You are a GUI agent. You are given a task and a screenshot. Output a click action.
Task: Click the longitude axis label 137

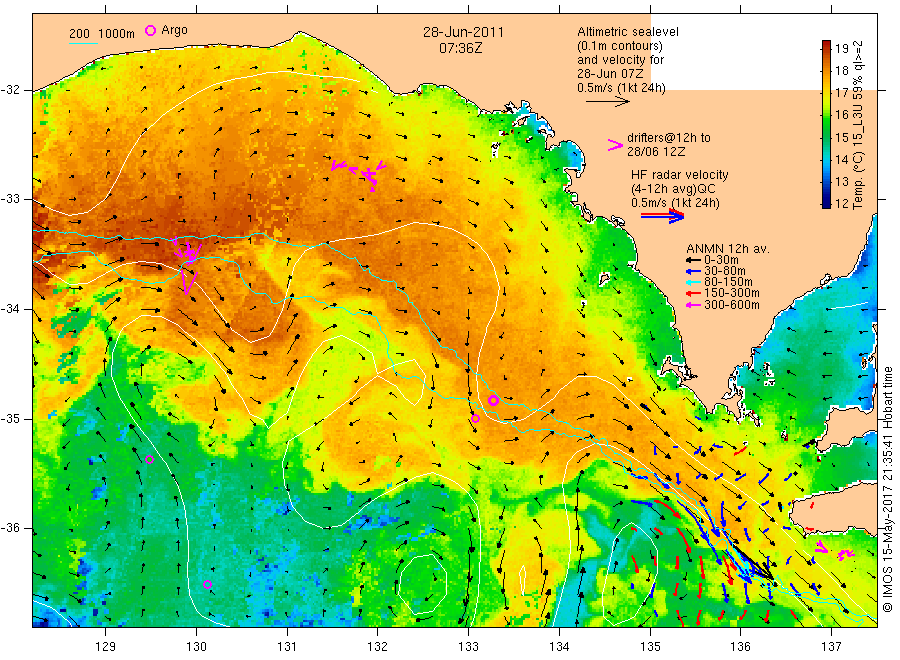[x=832, y=647]
